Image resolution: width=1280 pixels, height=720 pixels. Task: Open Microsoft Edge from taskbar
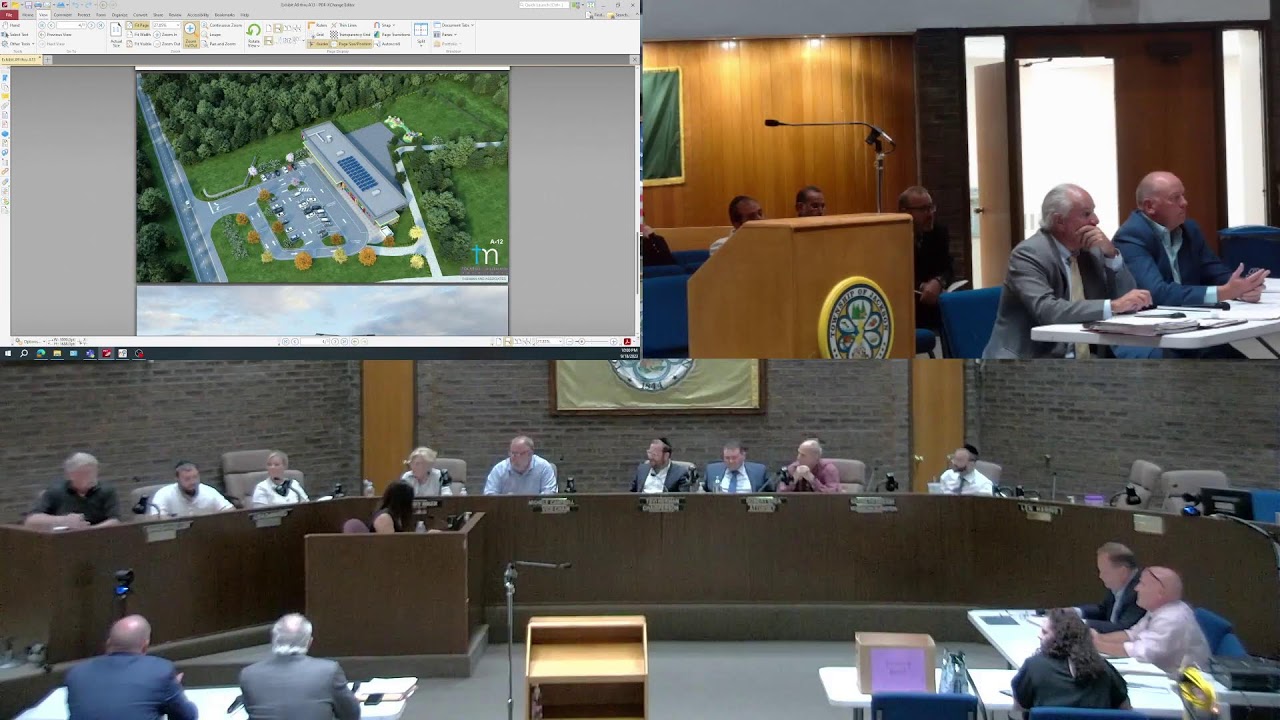coord(40,353)
